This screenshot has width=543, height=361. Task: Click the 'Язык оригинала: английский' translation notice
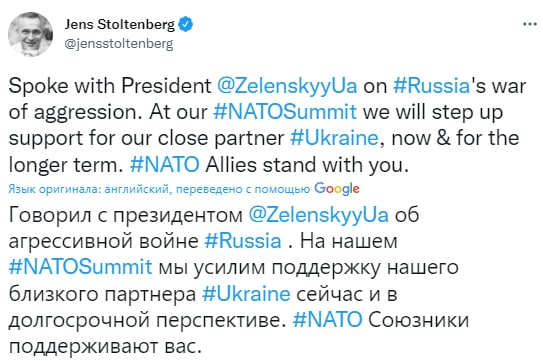point(89,189)
